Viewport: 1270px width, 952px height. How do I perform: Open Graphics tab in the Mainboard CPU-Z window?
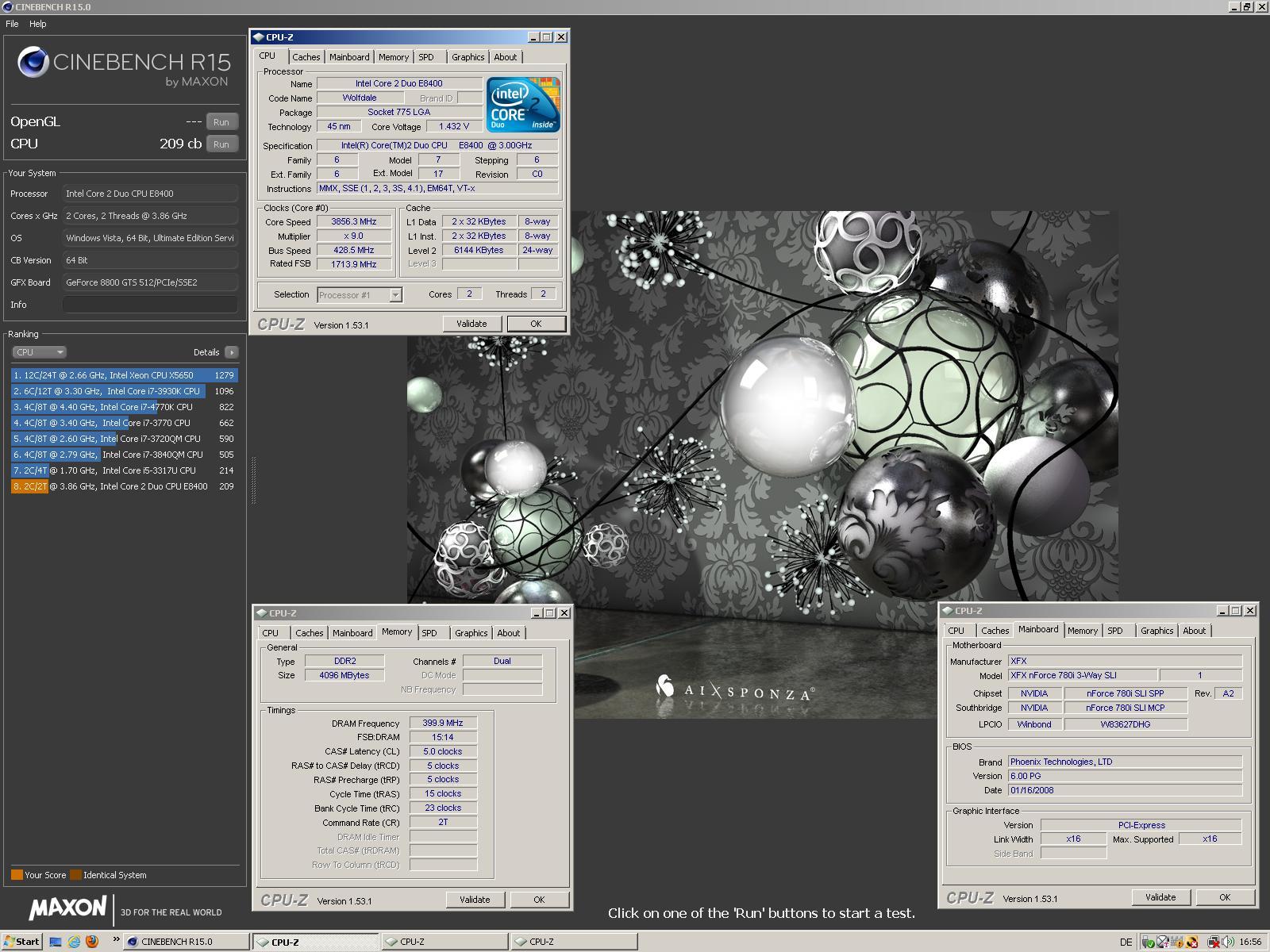(x=1156, y=631)
